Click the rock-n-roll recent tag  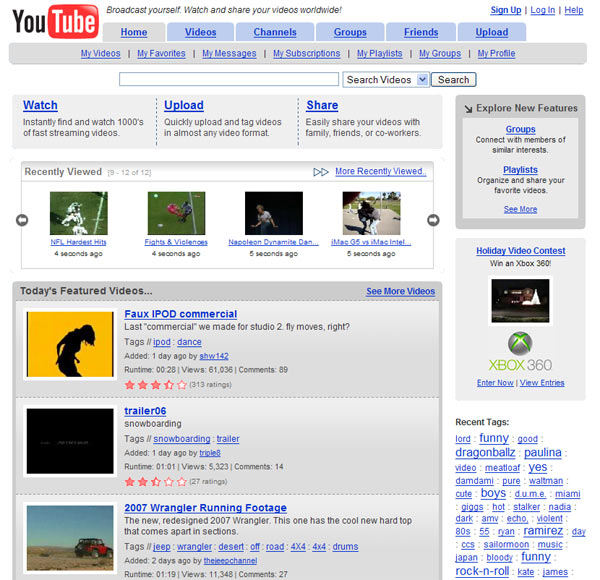tap(482, 572)
